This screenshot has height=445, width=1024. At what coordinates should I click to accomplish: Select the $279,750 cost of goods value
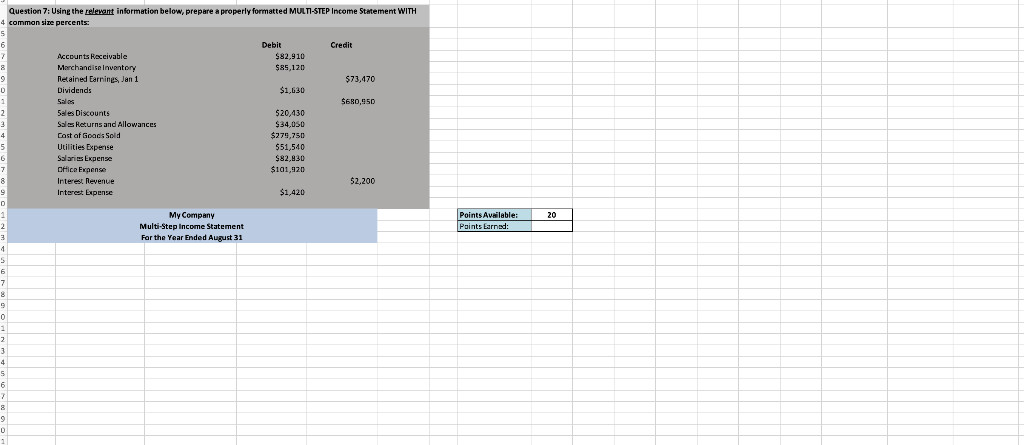[290, 135]
